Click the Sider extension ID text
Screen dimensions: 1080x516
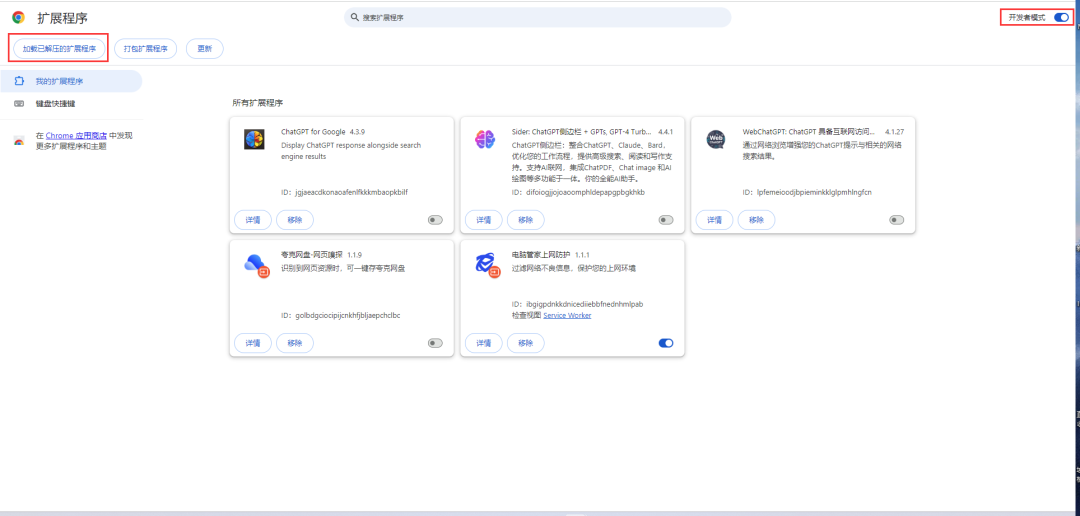click(578, 192)
